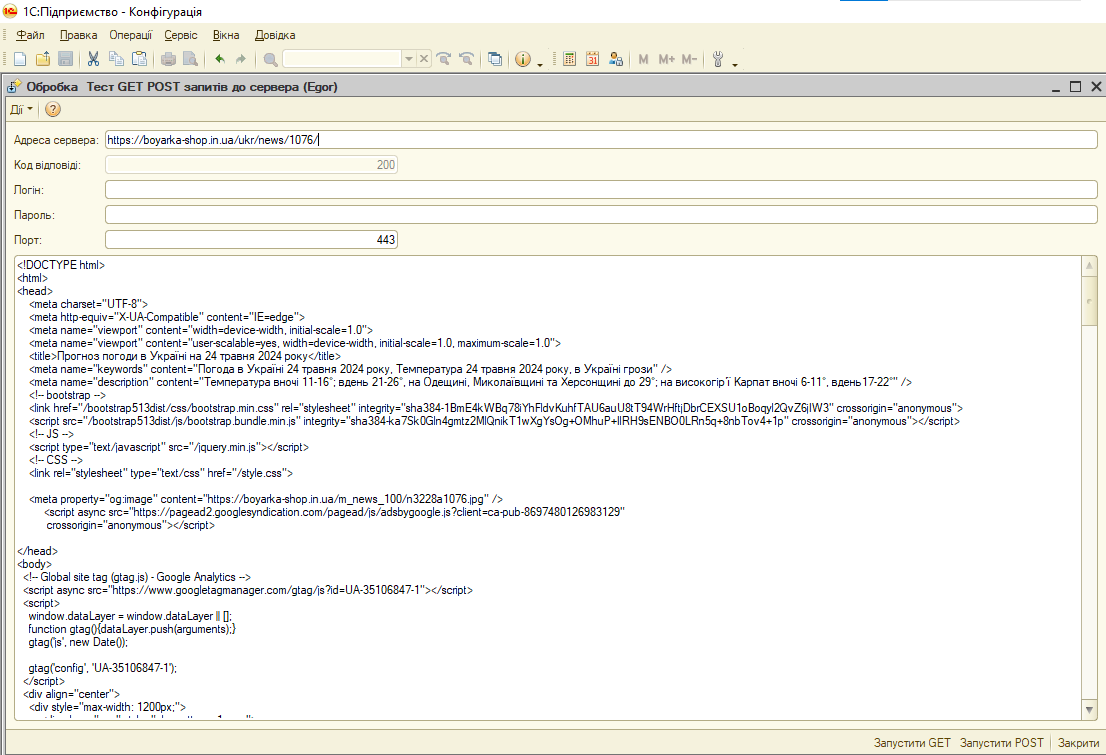Click the M- memory subtract button
This screenshot has width=1106, height=755.
[689, 59]
